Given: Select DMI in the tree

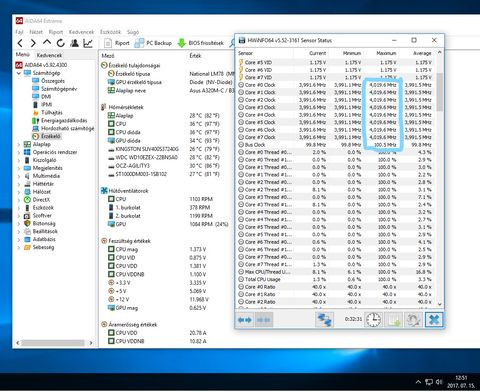Looking at the screenshot, I should coord(42,97).
